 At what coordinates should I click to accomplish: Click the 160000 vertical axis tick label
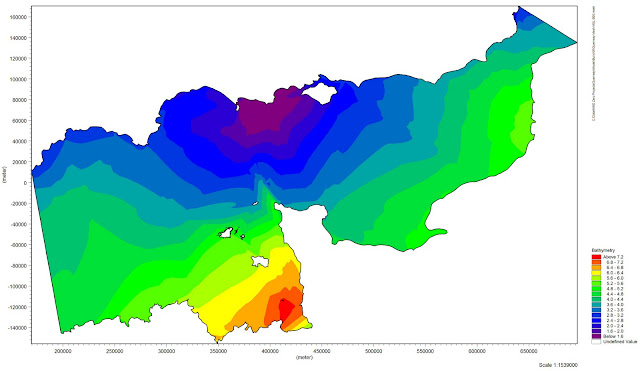(18, 17)
